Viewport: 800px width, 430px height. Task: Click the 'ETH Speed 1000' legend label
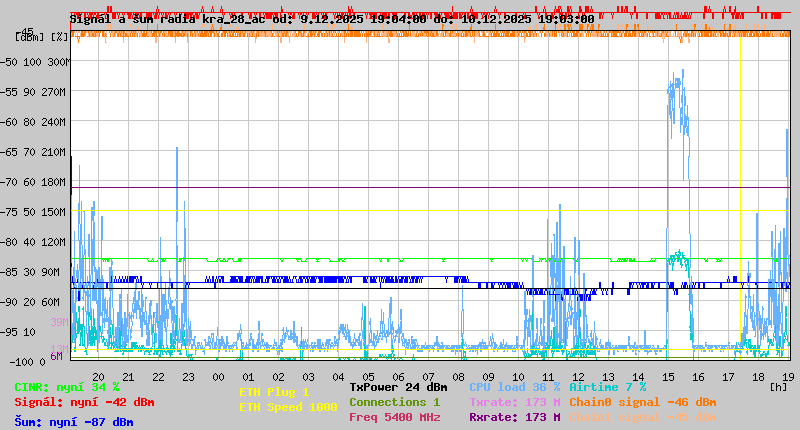[x=288, y=407]
